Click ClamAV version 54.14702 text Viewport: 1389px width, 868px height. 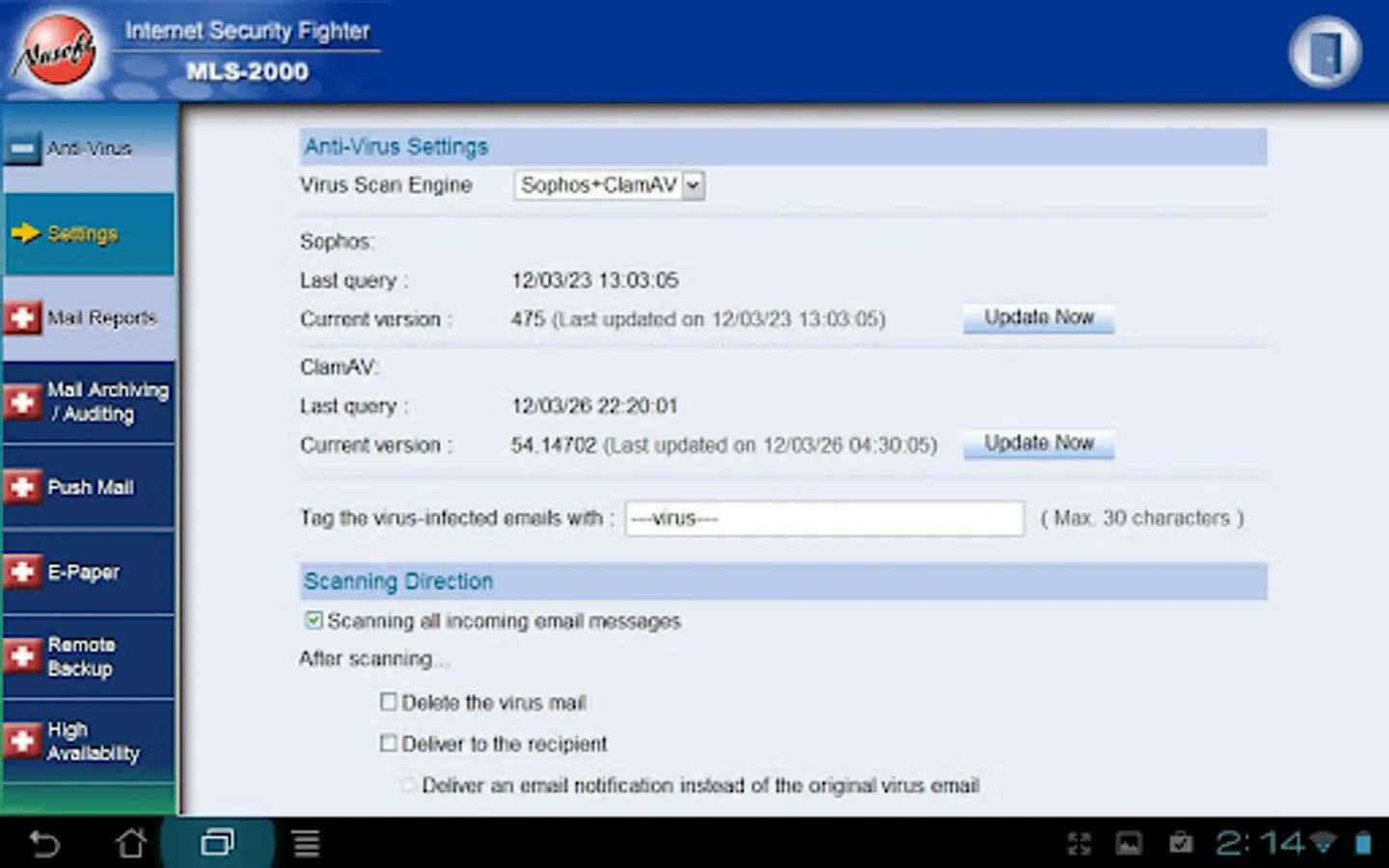click(723, 446)
